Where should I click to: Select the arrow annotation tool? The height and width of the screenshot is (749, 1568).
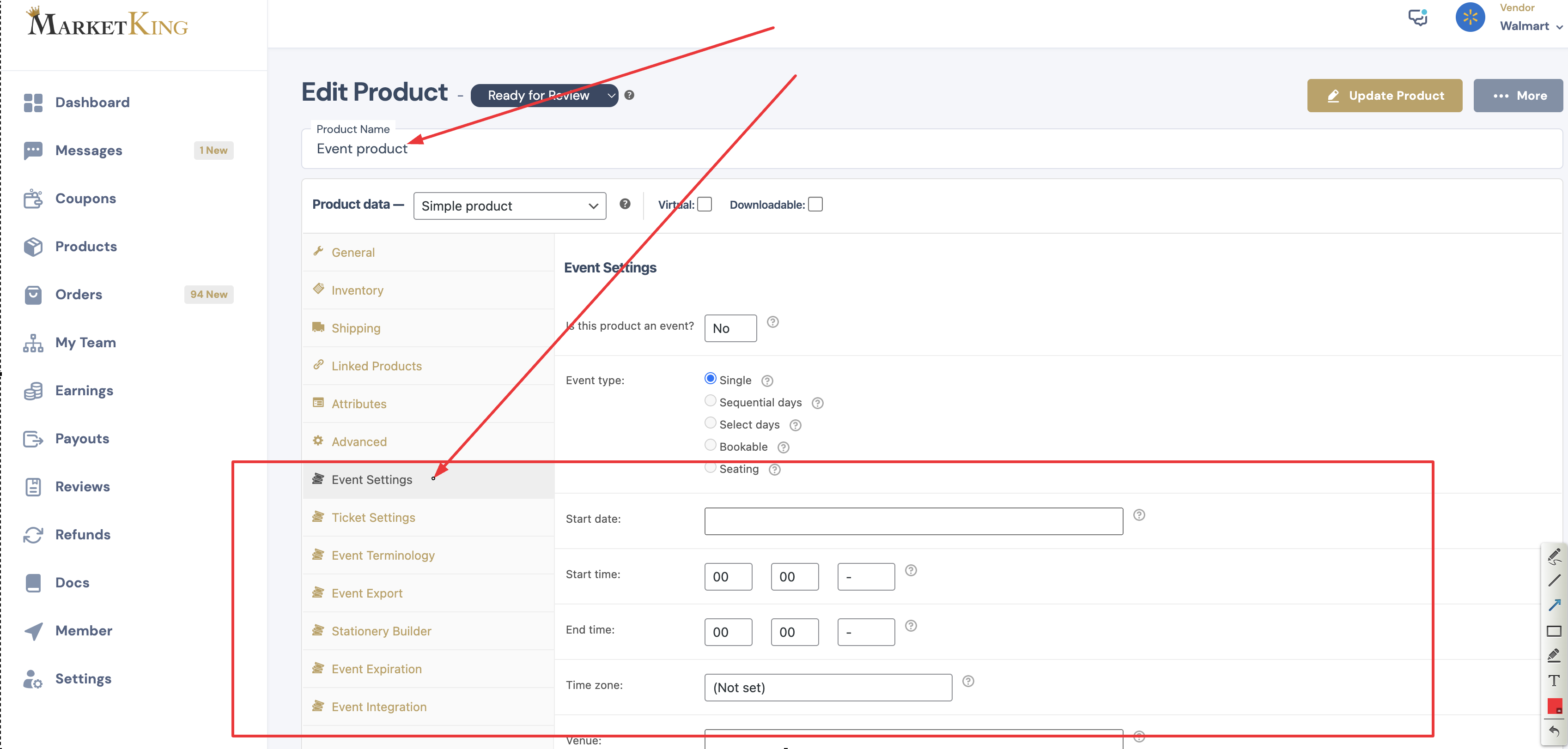point(1554,605)
